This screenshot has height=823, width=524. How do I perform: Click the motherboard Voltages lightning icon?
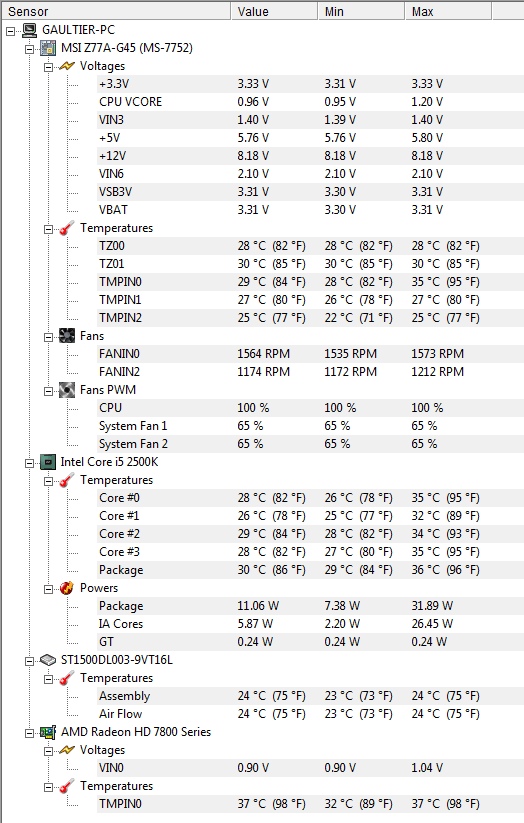[x=67, y=66]
